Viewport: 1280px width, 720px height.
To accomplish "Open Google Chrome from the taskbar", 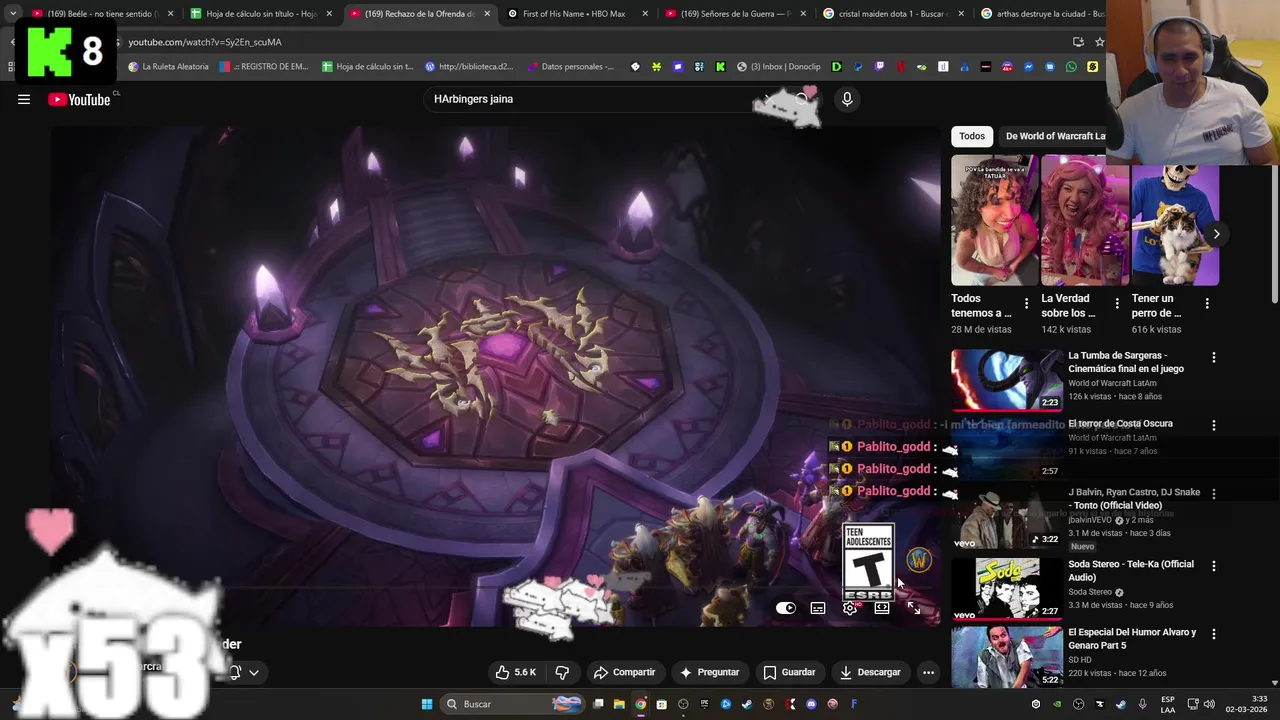I will 640,704.
